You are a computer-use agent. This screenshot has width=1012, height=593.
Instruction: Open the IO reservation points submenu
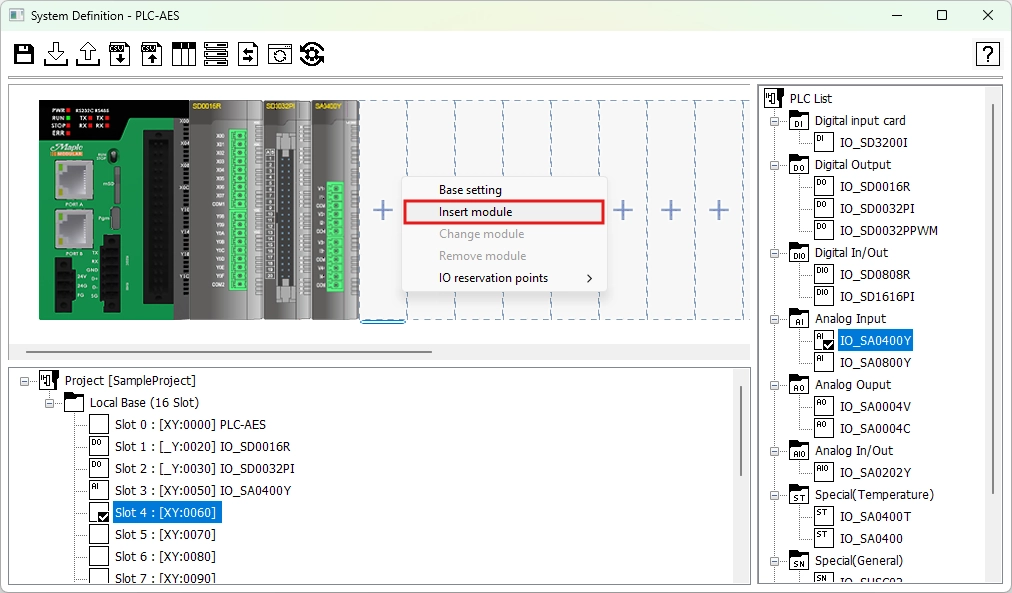[x=504, y=278]
